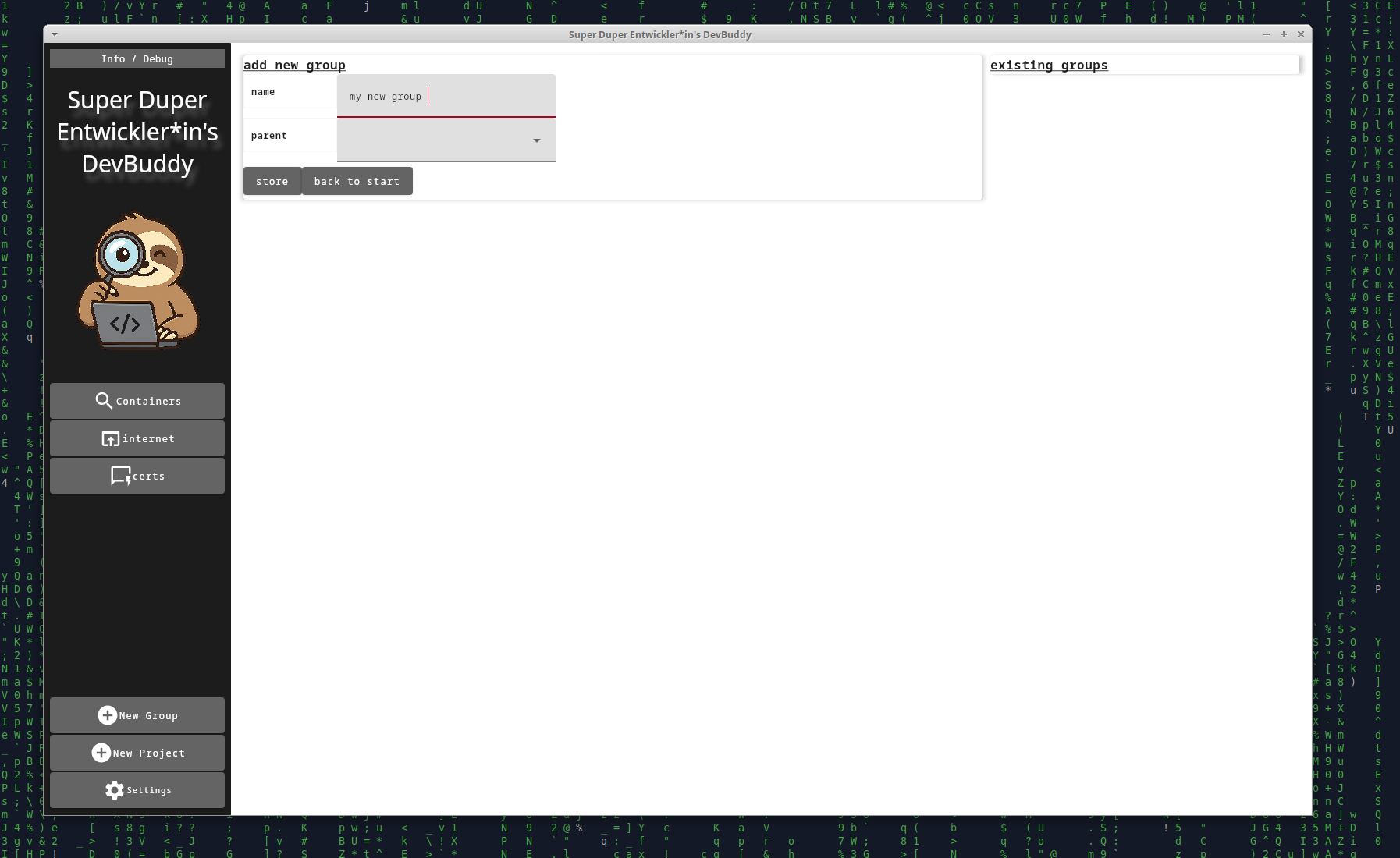Open the window menu arrow in title bar
The height and width of the screenshot is (858, 1400).
coord(55,34)
